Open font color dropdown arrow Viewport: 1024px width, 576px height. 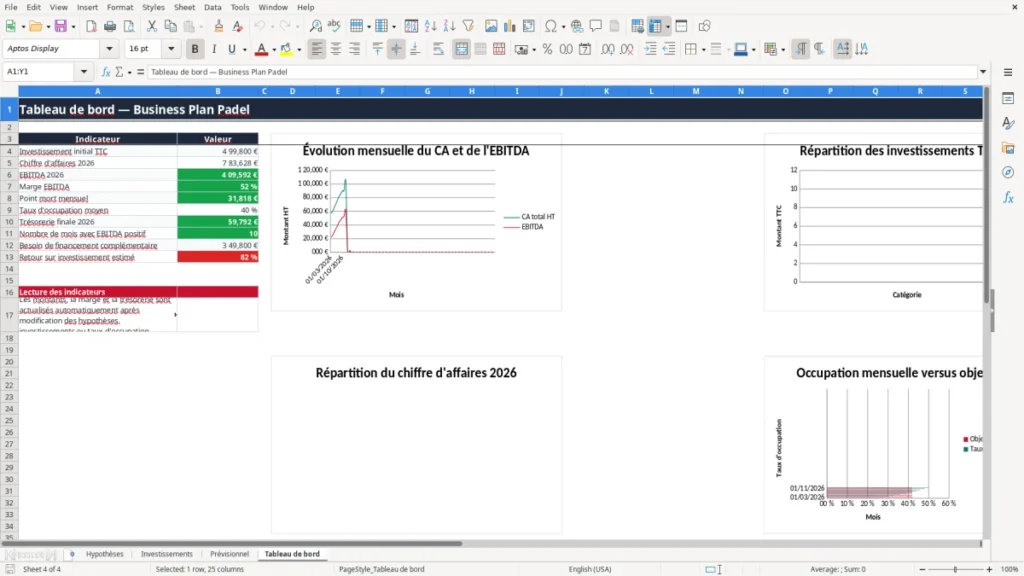click(x=274, y=50)
